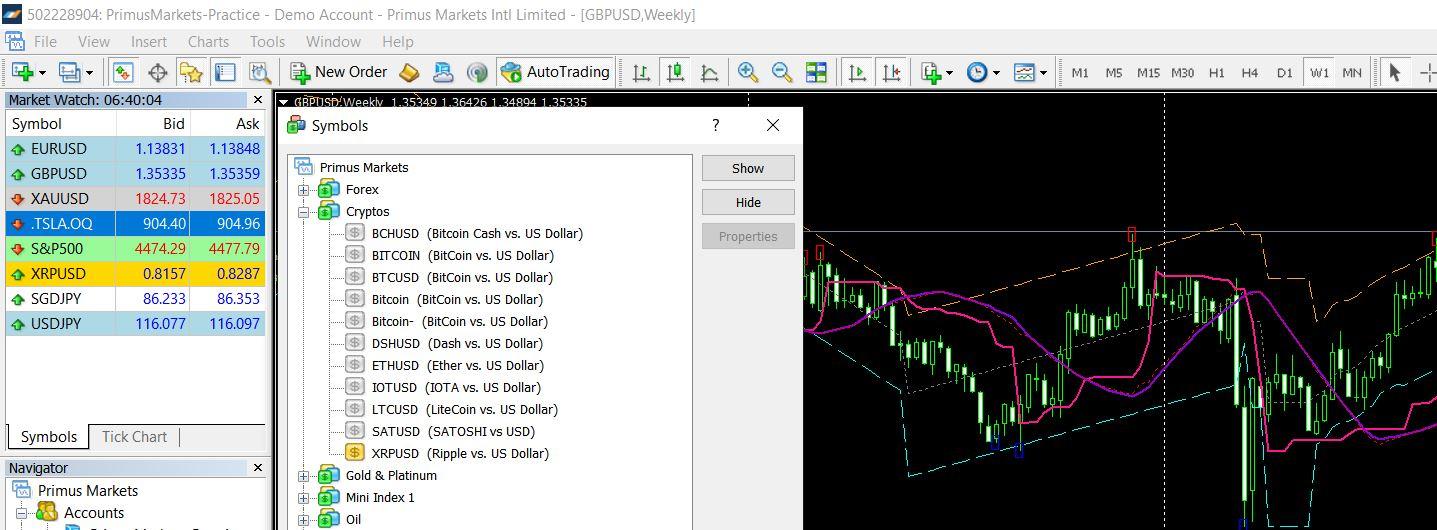Toggle the Market Watch panel icon
The height and width of the screenshot is (530, 1437).
[x=123, y=72]
